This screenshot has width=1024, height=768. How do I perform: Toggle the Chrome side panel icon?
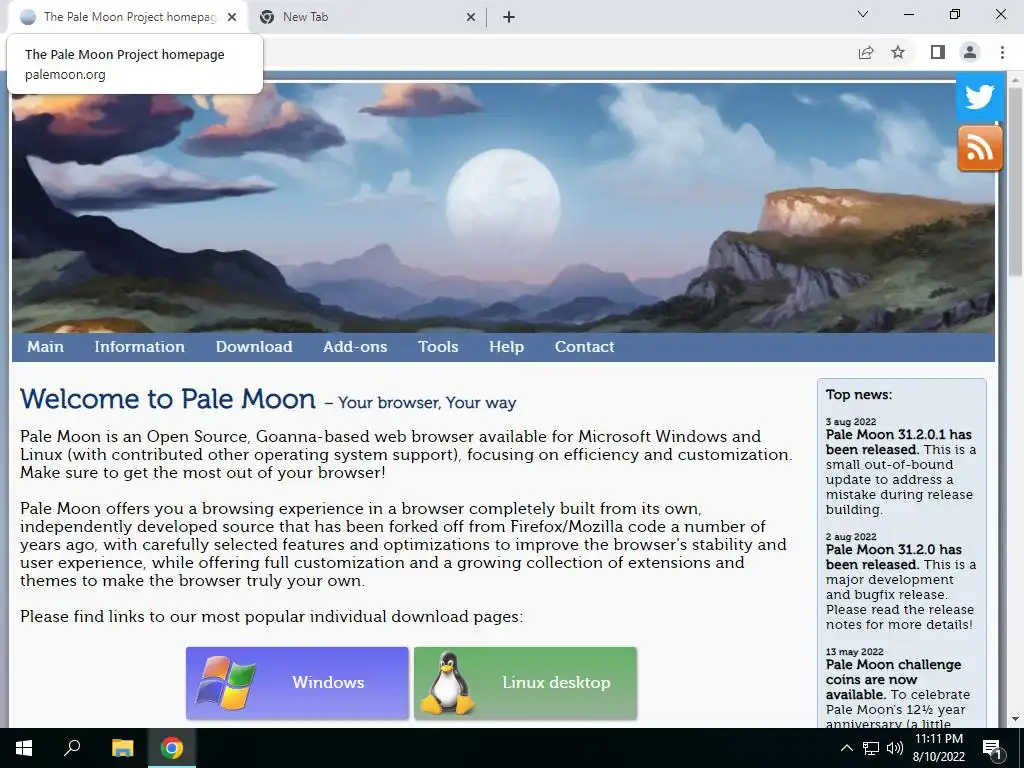[938, 52]
